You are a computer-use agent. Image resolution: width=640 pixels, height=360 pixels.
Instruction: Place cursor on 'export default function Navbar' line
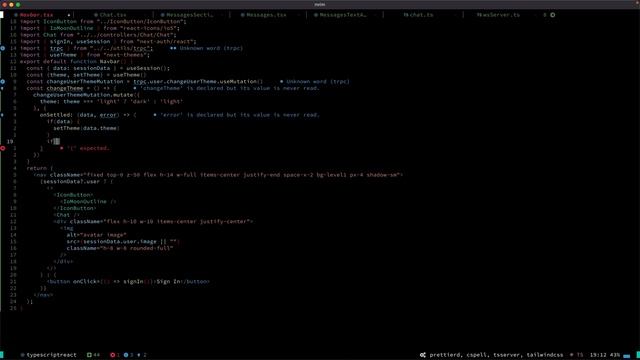tap(76, 62)
